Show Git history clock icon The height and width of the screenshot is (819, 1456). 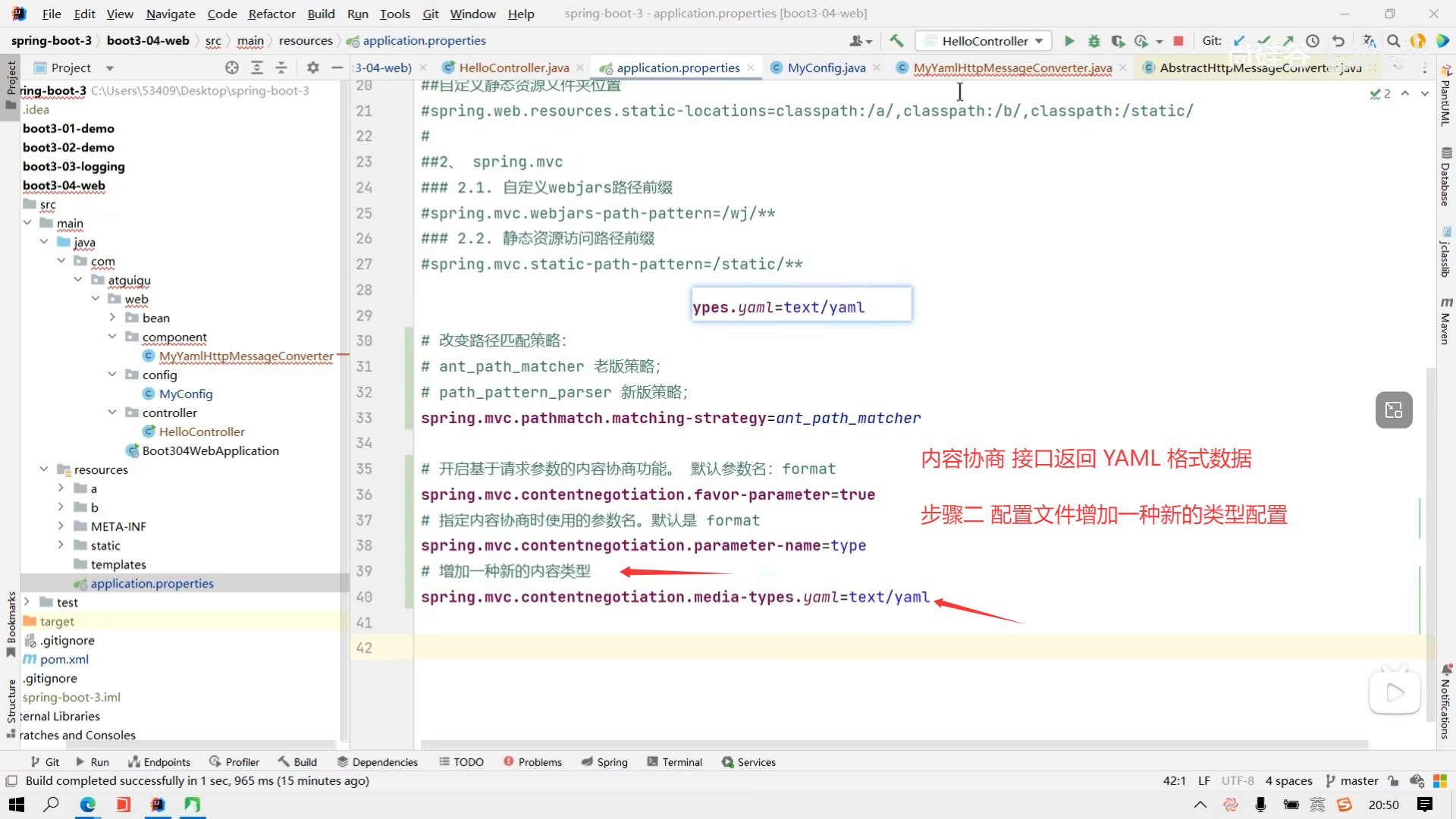click(1313, 41)
